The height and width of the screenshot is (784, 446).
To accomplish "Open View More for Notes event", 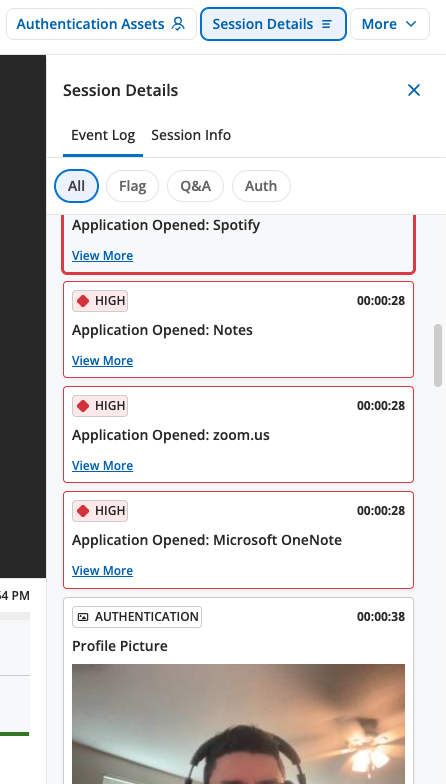I will (x=102, y=360).
